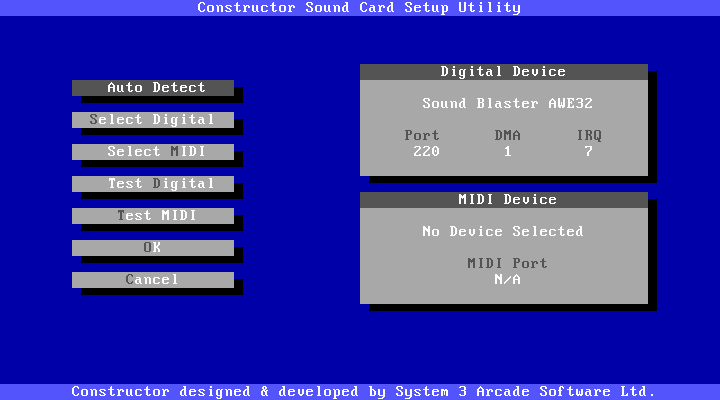Click the Port column label
Screen dimensions: 720x400
(422, 136)
